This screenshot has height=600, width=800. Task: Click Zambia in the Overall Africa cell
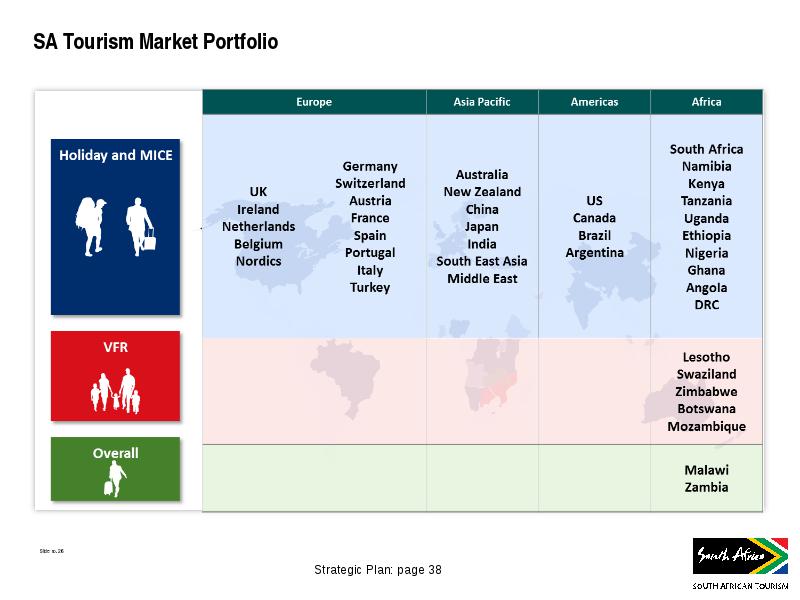(707, 487)
